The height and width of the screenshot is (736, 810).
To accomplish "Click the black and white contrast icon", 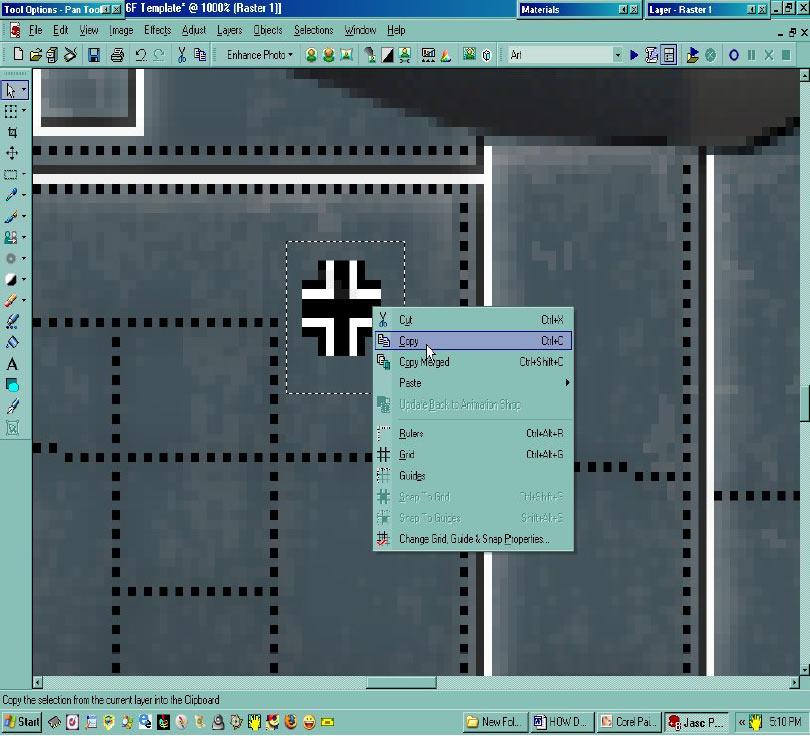I will click(387, 55).
